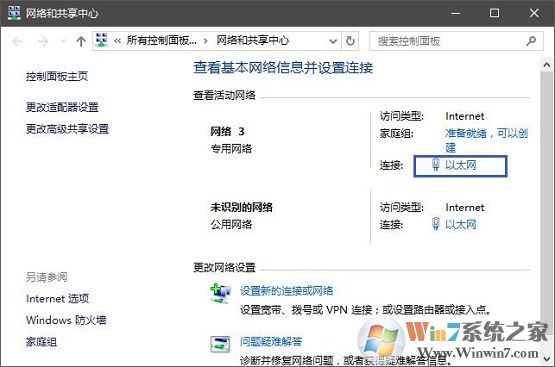Open 问题疑难解答 link
The image size is (555, 367).
[271, 342]
